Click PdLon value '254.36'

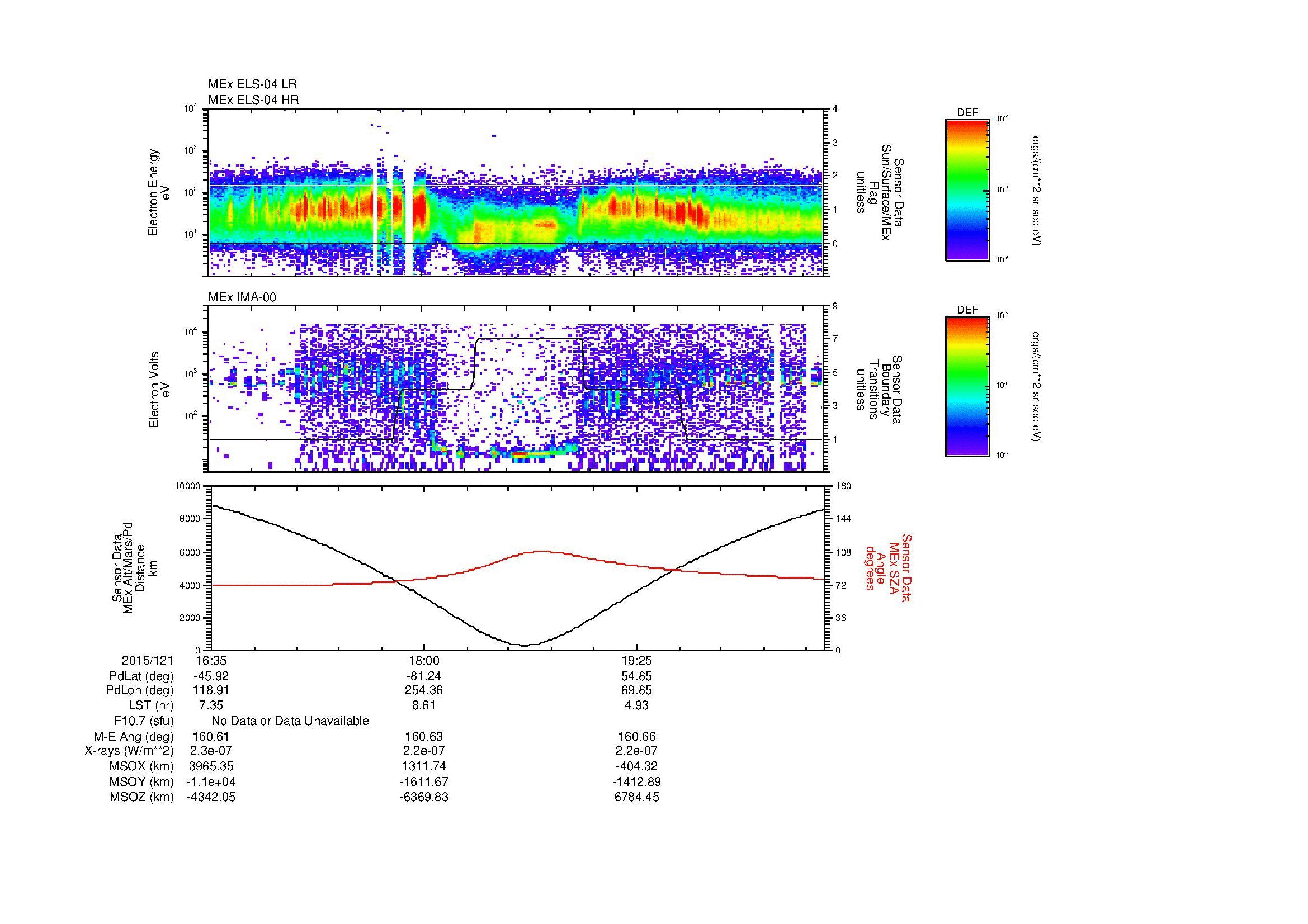pyautogui.click(x=424, y=690)
